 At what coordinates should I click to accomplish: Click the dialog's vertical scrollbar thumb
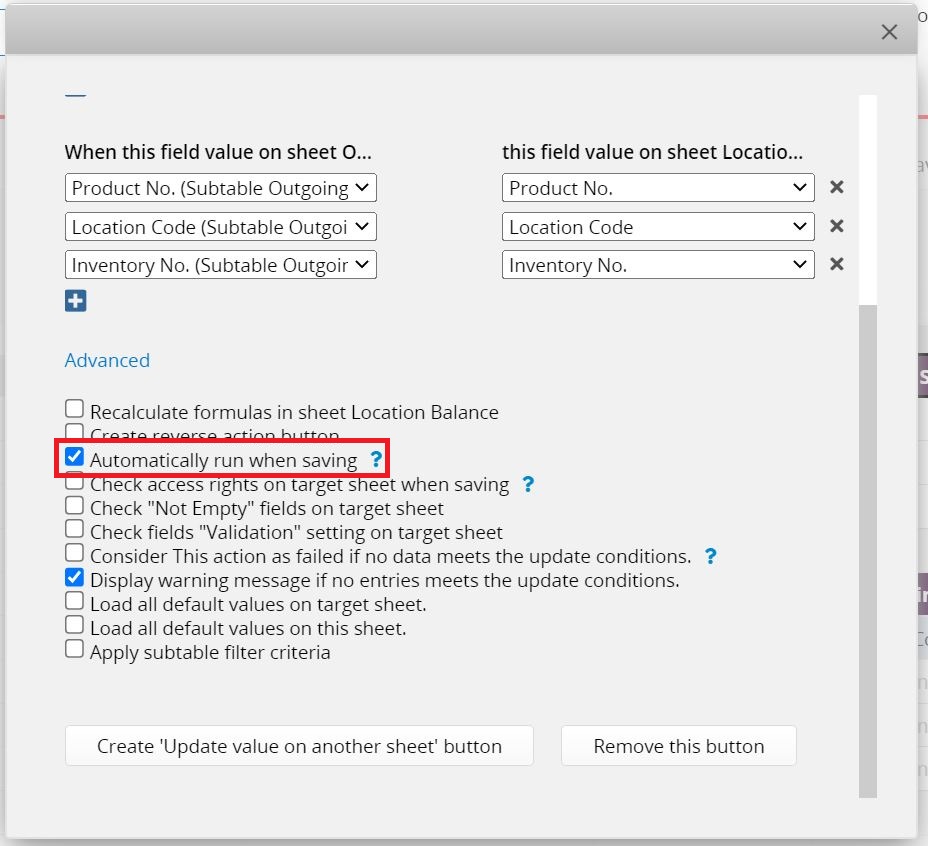(x=868, y=551)
